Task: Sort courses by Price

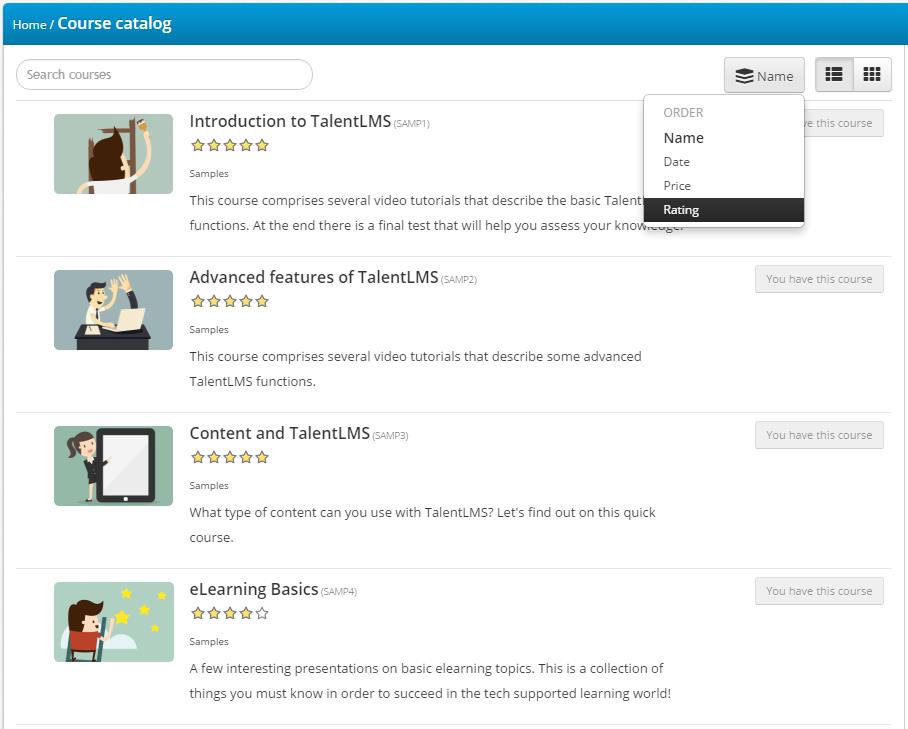Action: [x=723, y=186]
